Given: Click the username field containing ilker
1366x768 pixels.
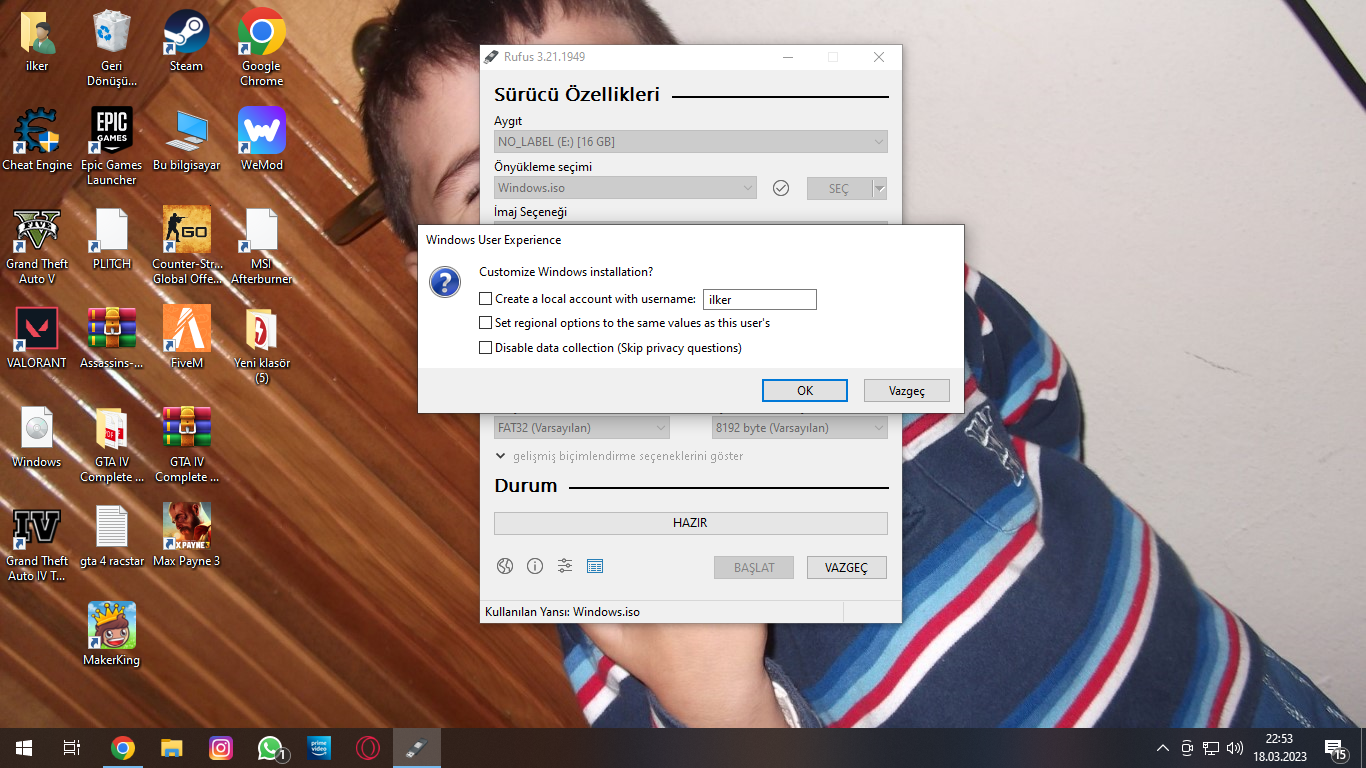Looking at the screenshot, I should click(x=760, y=299).
